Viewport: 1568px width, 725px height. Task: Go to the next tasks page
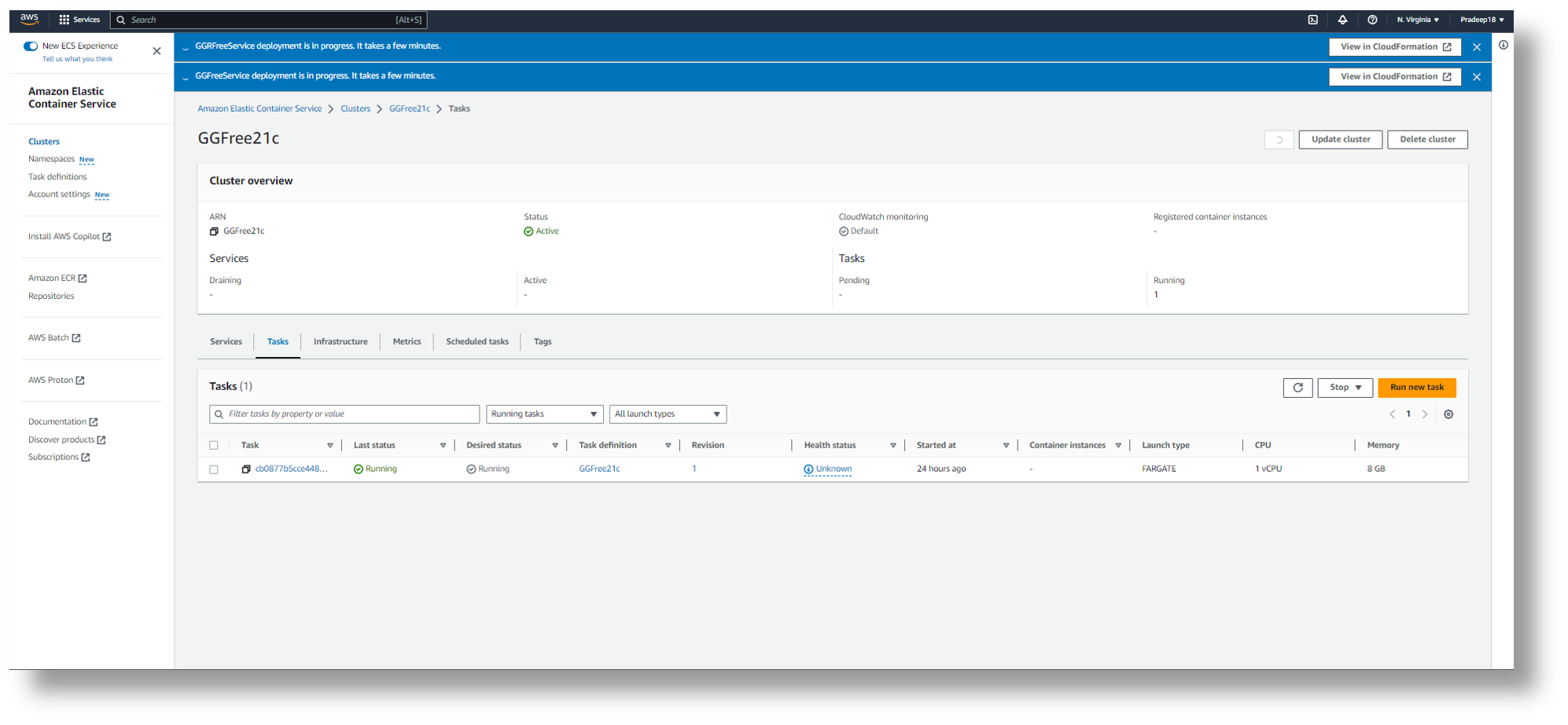pyautogui.click(x=1425, y=414)
